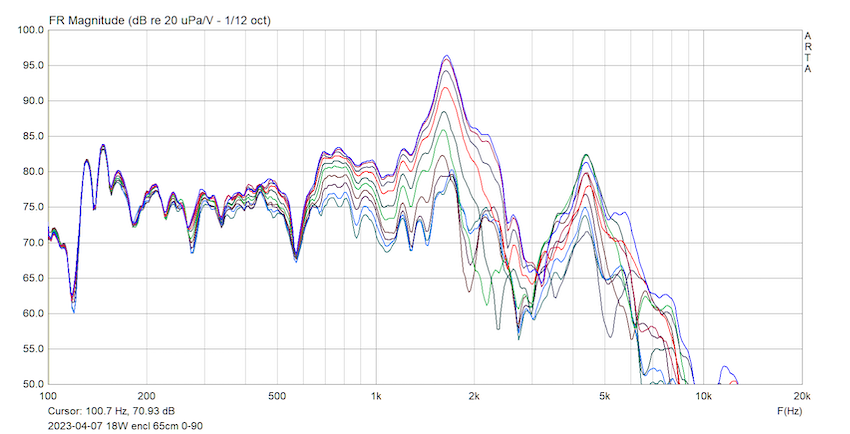Click the vertical ARTA label
The width and height of the screenshot is (850, 434).
tap(807, 52)
